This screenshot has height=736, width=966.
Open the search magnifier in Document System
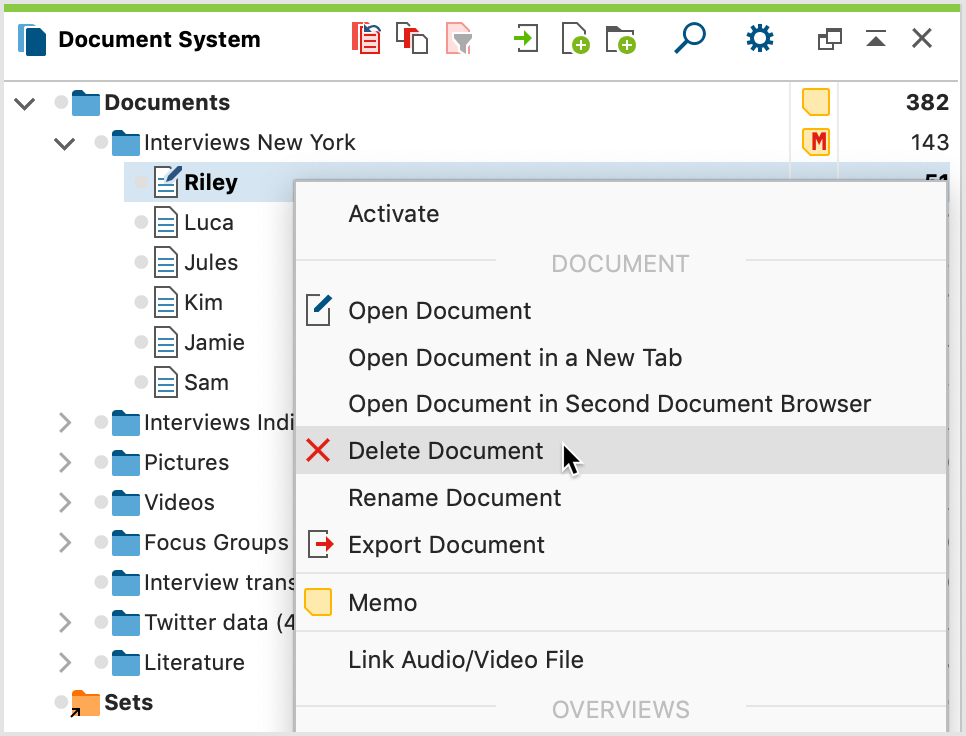point(689,38)
